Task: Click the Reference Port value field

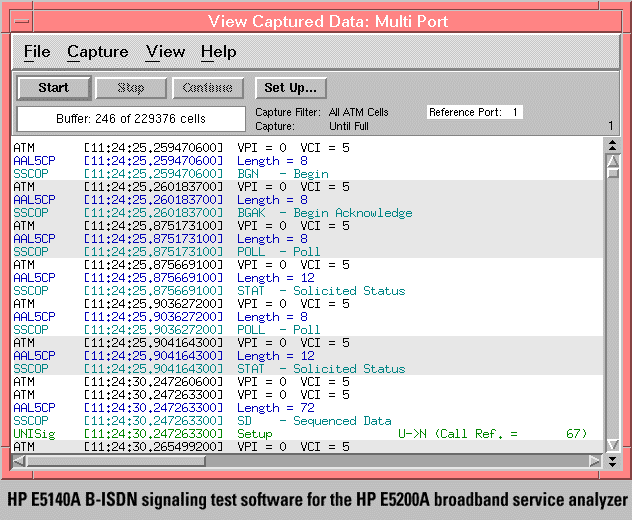Action: click(x=515, y=113)
